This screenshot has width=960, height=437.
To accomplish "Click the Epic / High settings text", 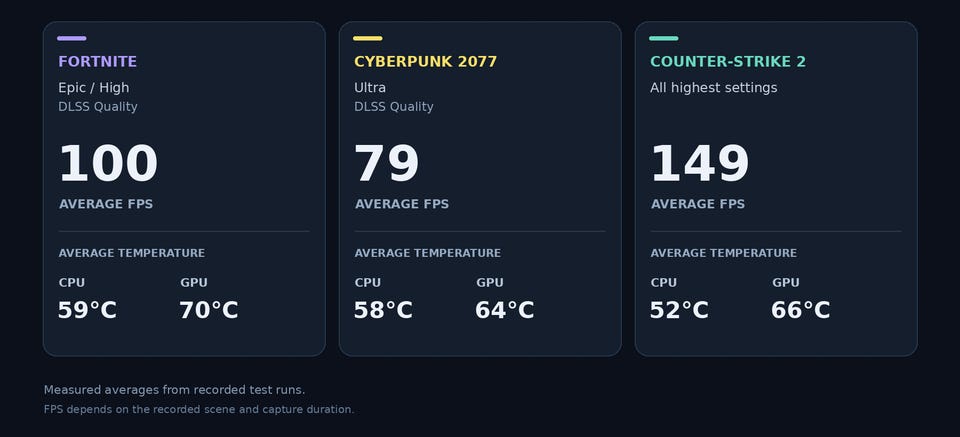I will 94,88.
